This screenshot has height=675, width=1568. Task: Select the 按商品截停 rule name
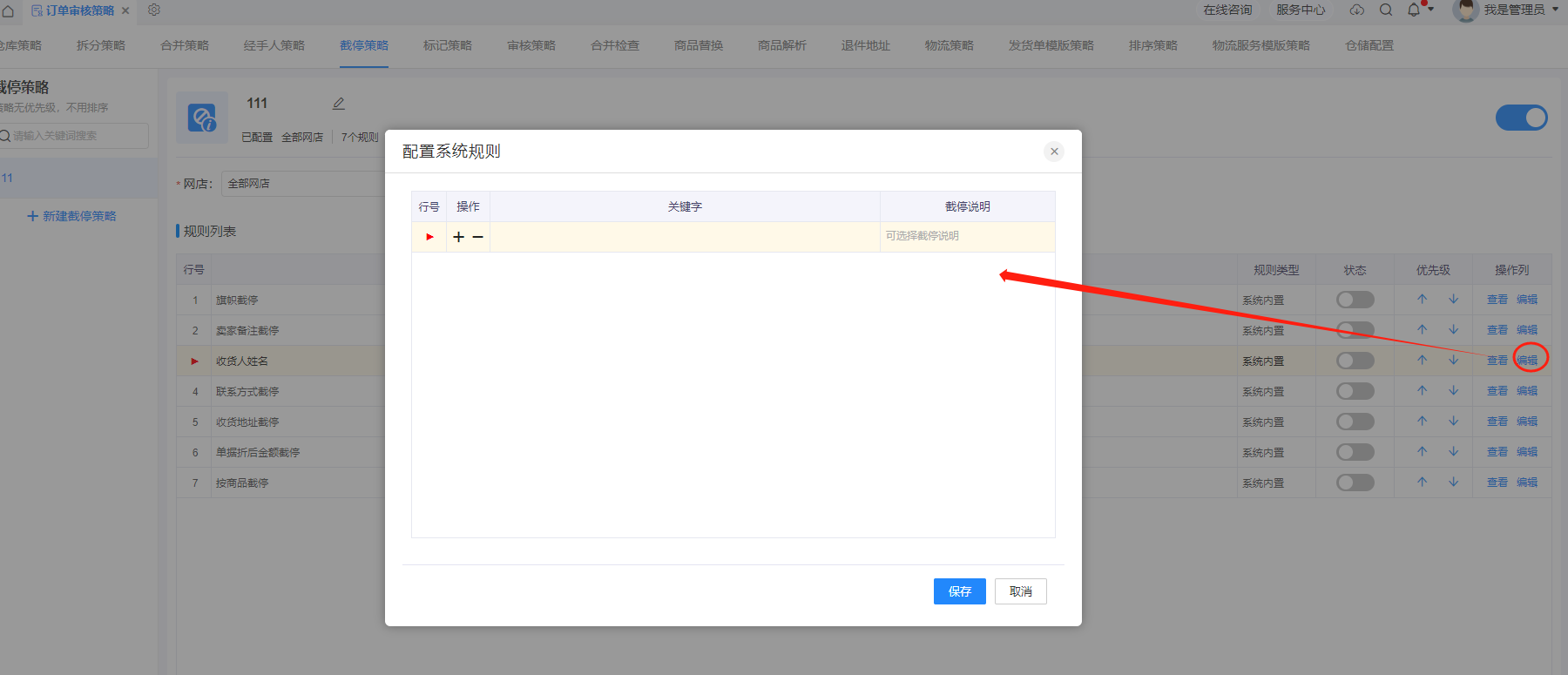[x=242, y=483]
